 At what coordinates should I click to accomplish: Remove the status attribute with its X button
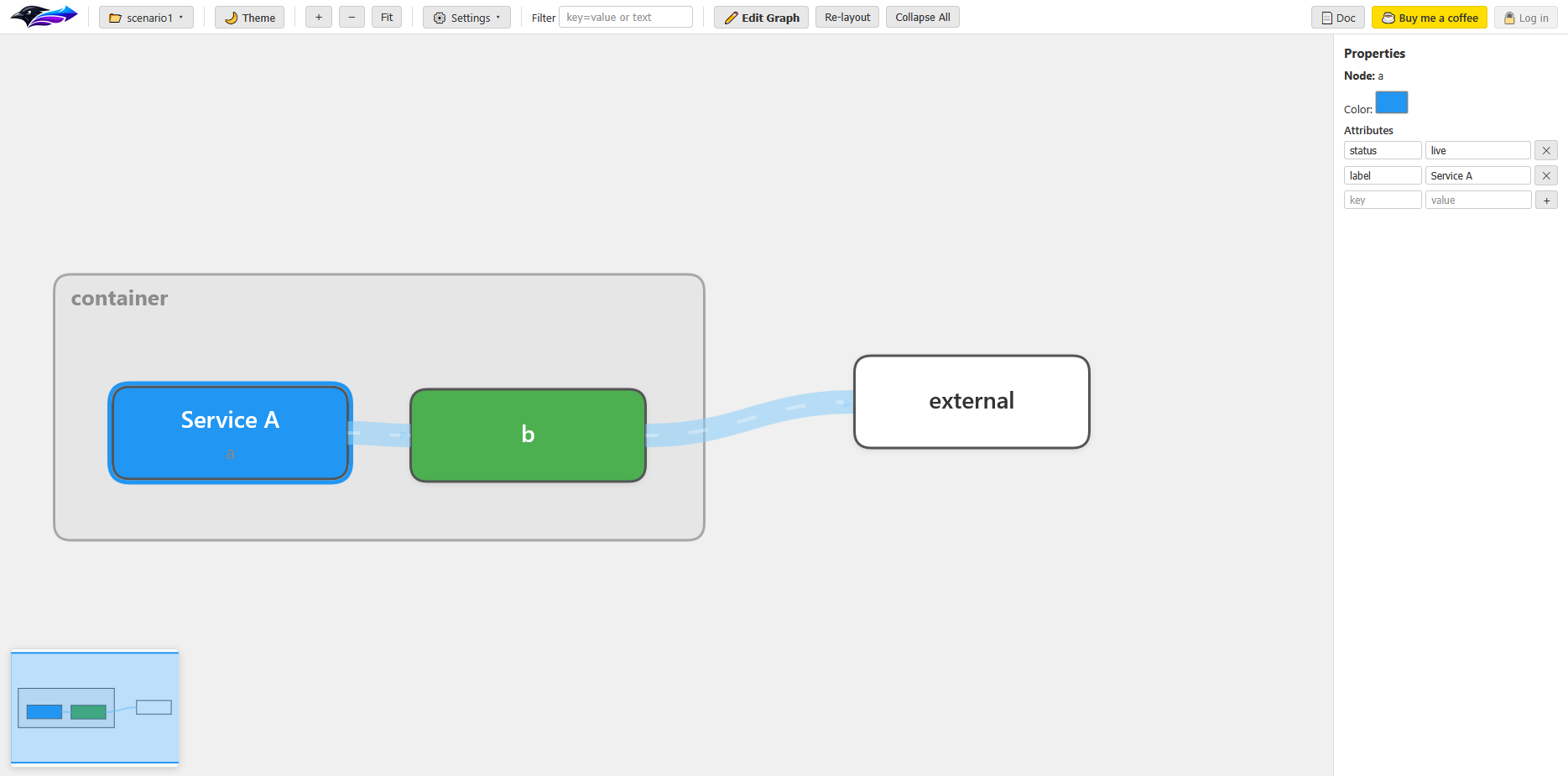point(1546,150)
